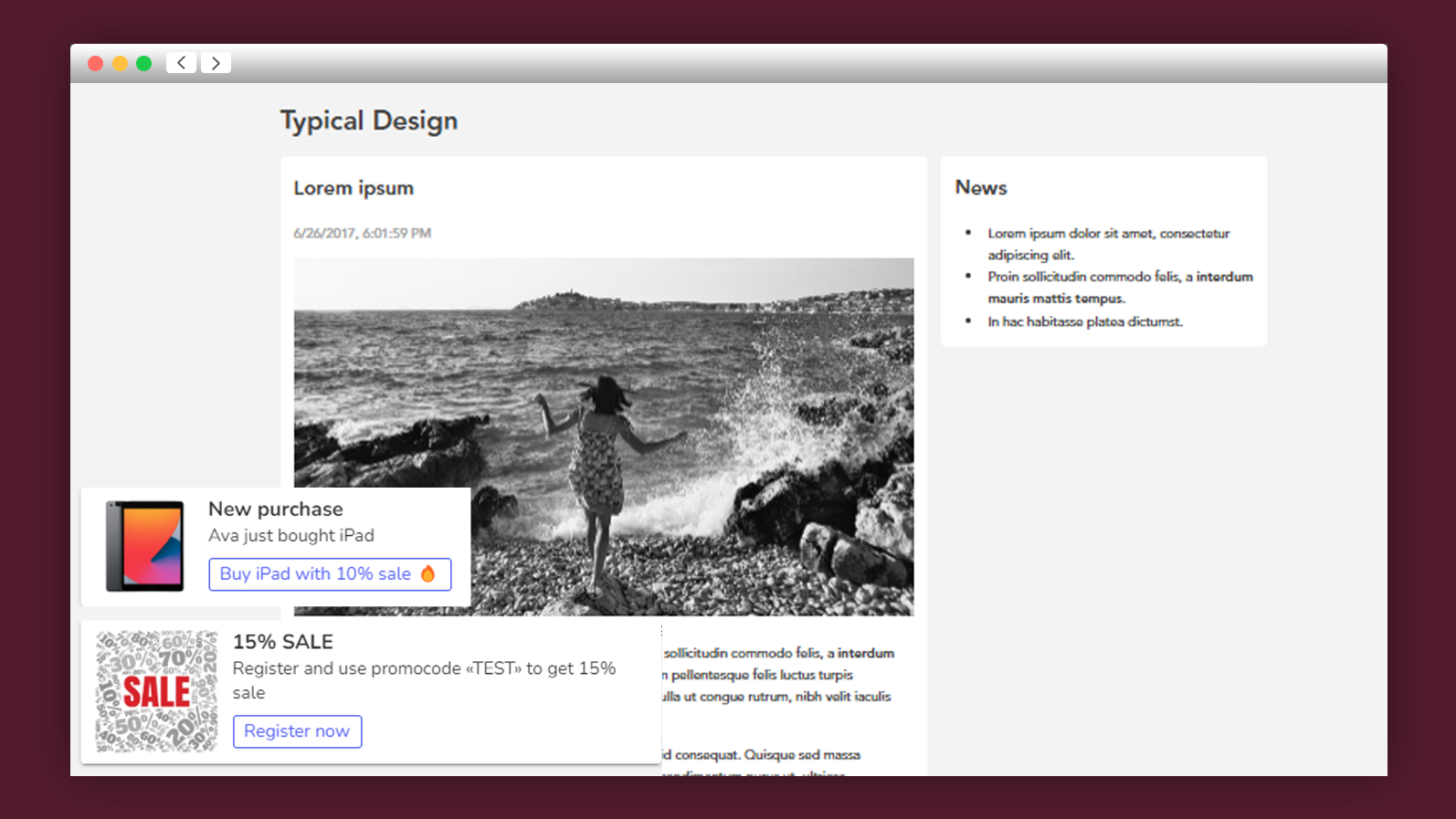Click the browser back arrow
The width and height of the screenshot is (1456, 819).
181,63
